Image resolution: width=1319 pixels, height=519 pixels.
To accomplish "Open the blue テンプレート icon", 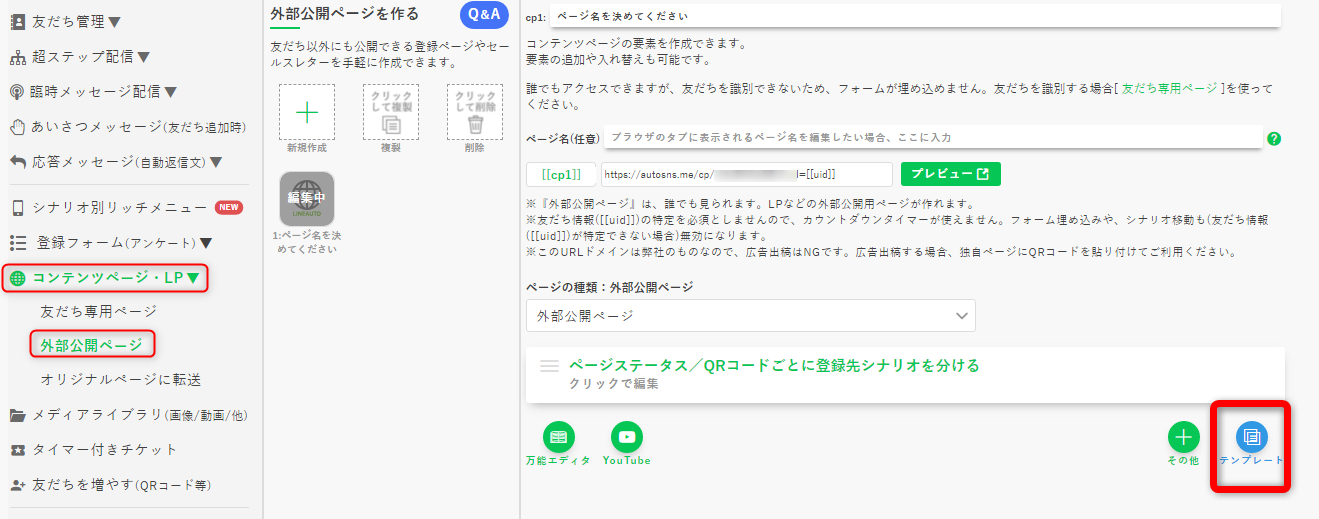I will tap(1251, 437).
